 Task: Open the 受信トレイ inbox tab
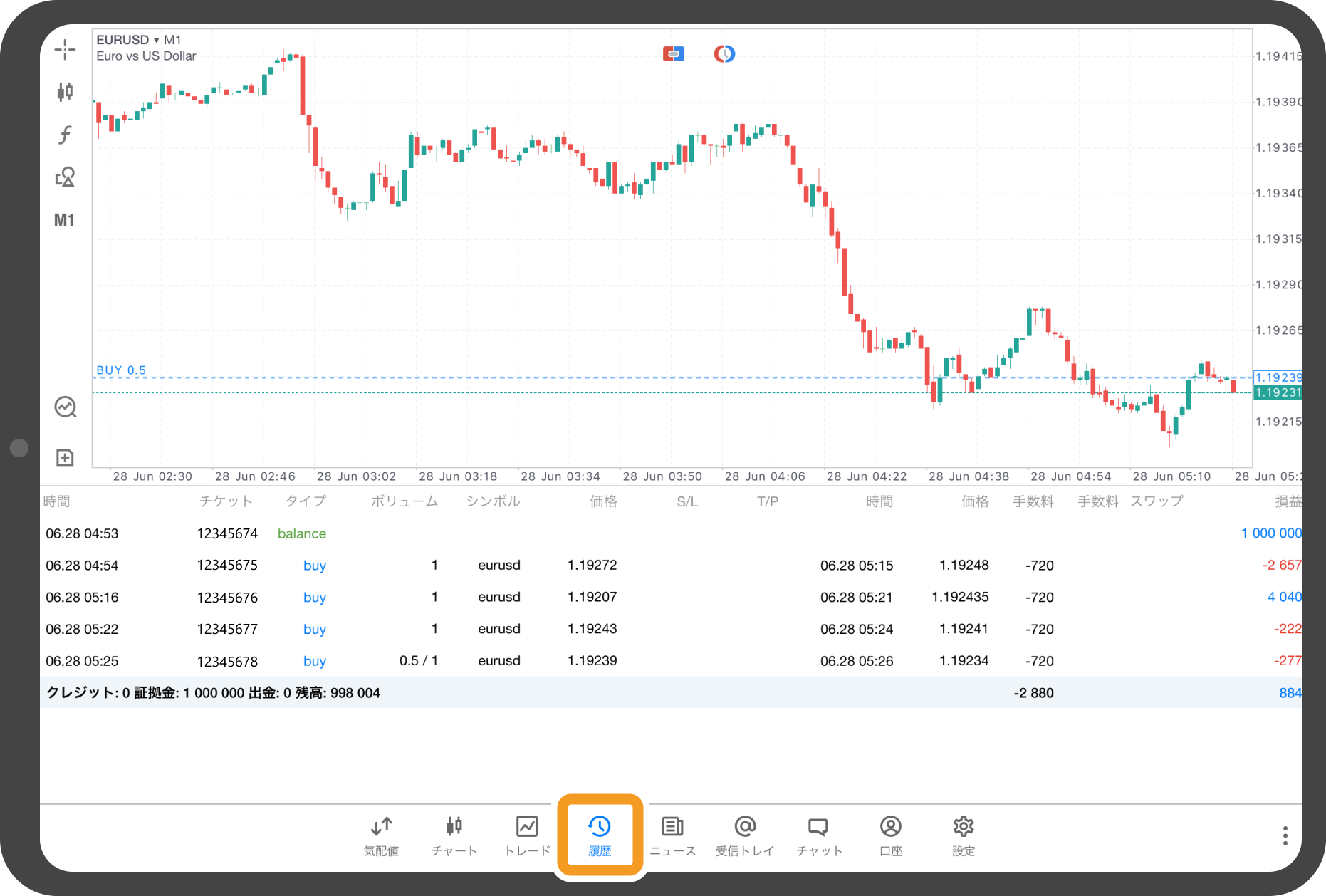[x=745, y=835]
